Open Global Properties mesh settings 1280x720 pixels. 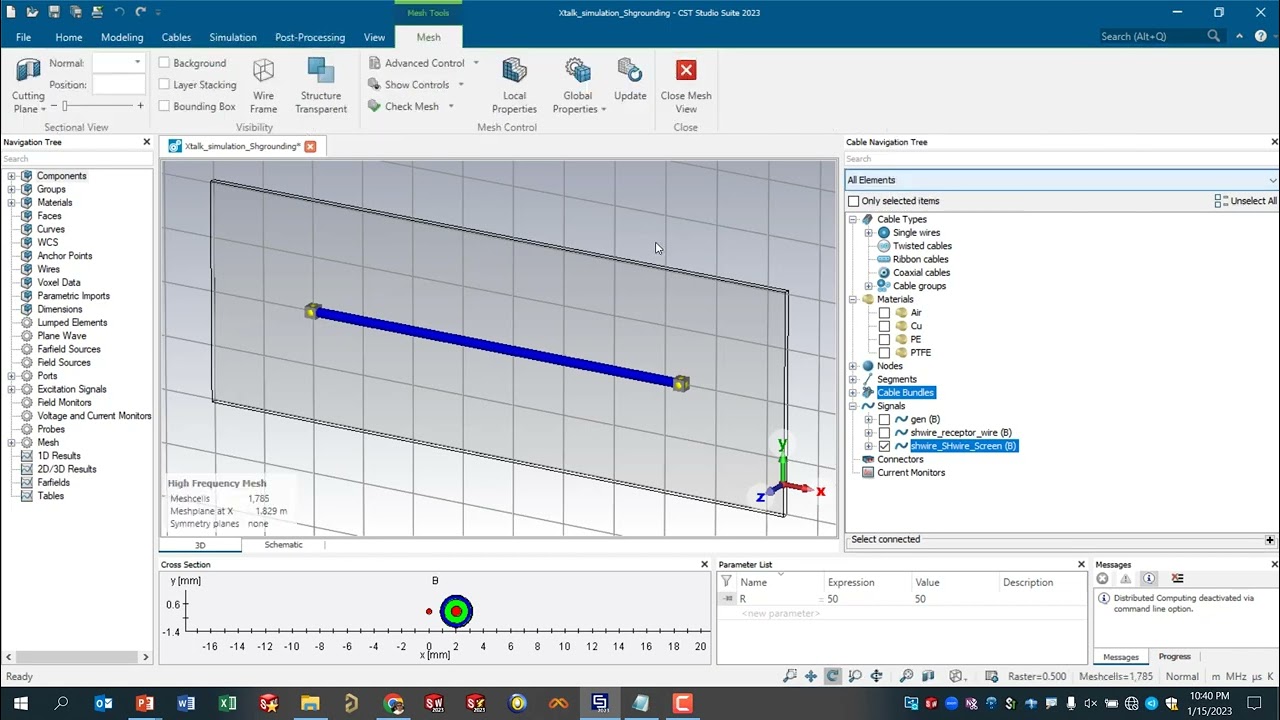tap(578, 85)
